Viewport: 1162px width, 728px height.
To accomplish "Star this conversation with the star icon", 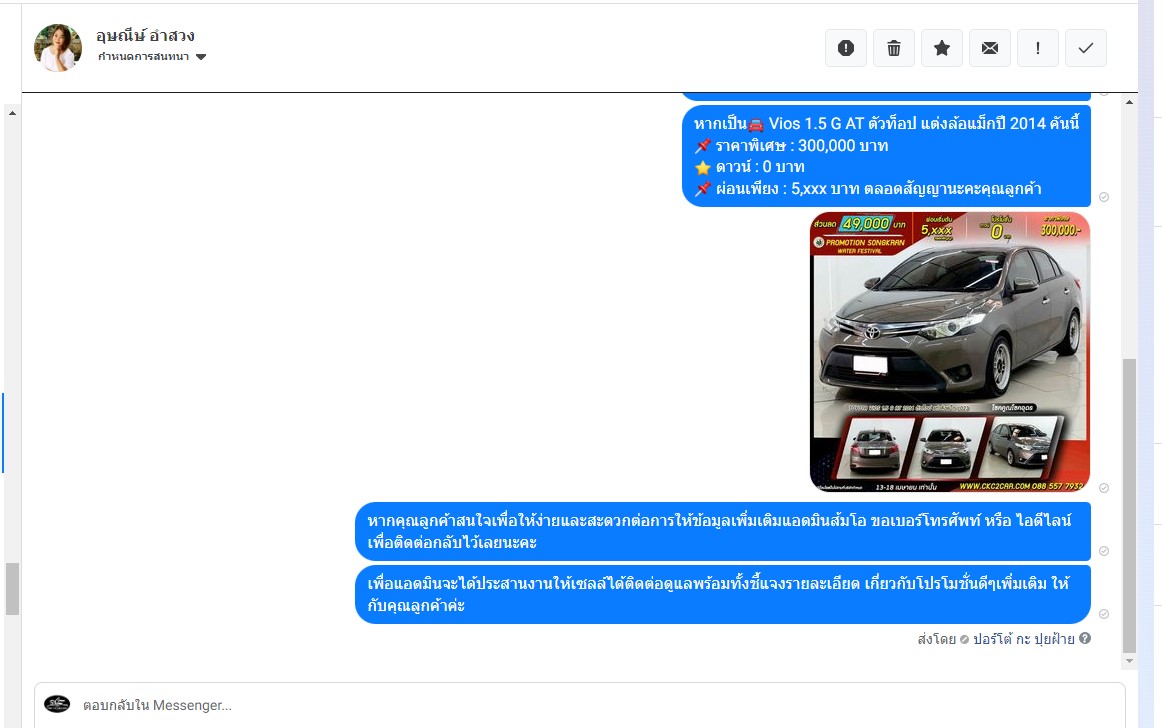I will pos(942,48).
